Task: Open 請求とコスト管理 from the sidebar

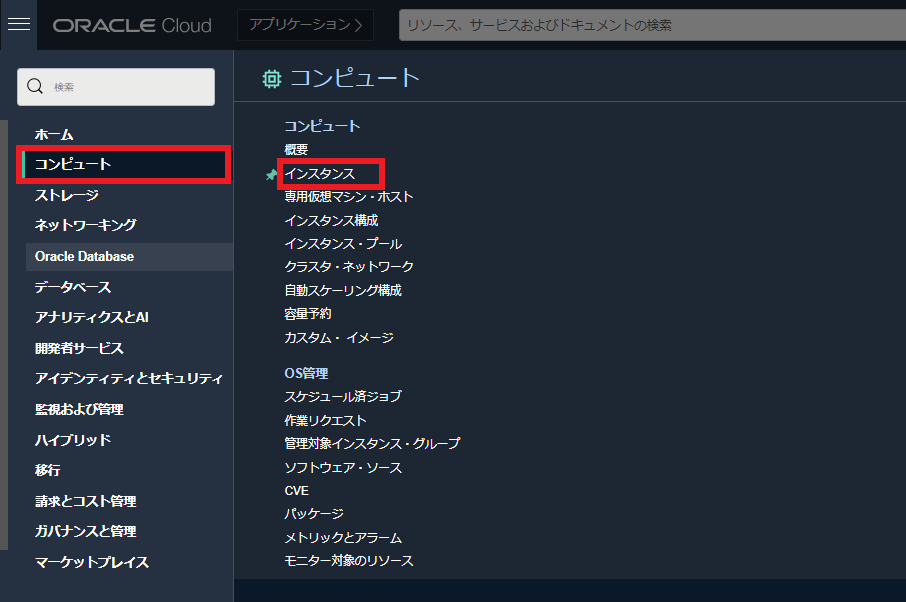Action: tap(88, 501)
